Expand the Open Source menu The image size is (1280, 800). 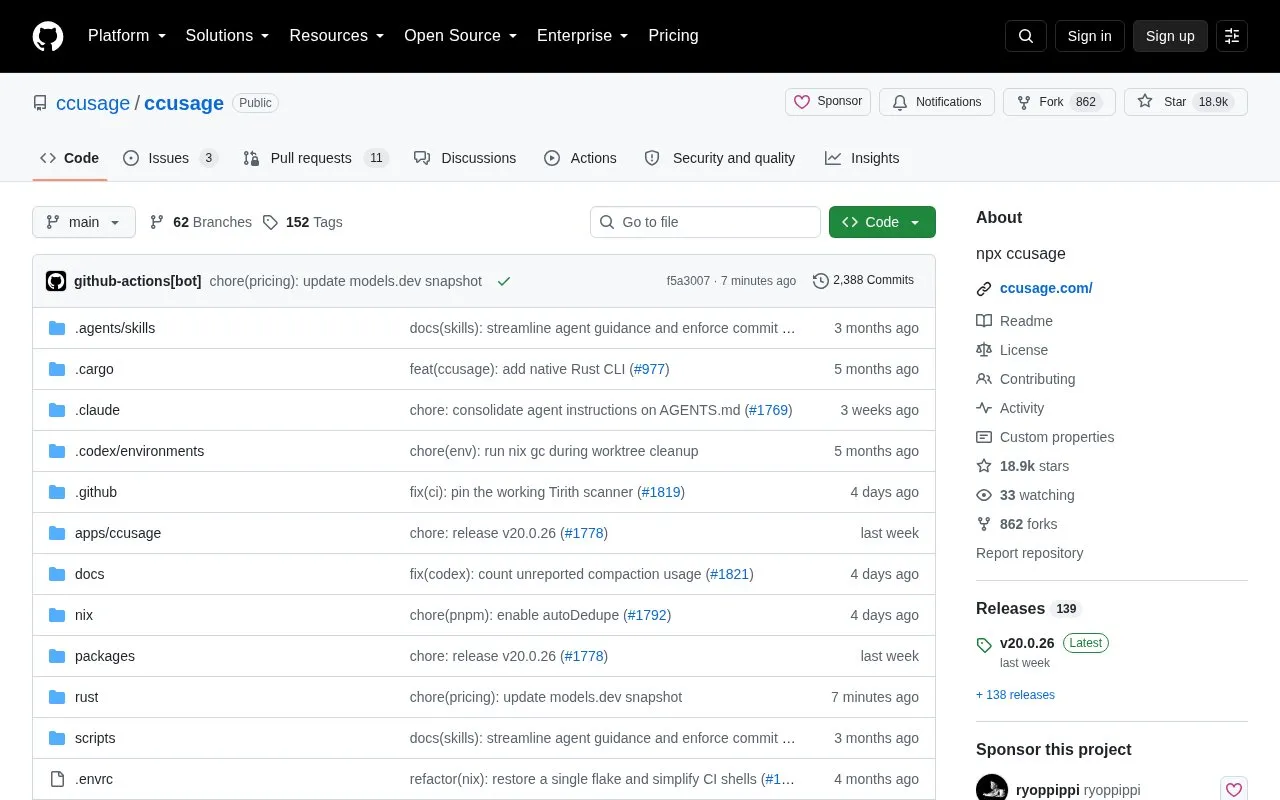tap(461, 36)
